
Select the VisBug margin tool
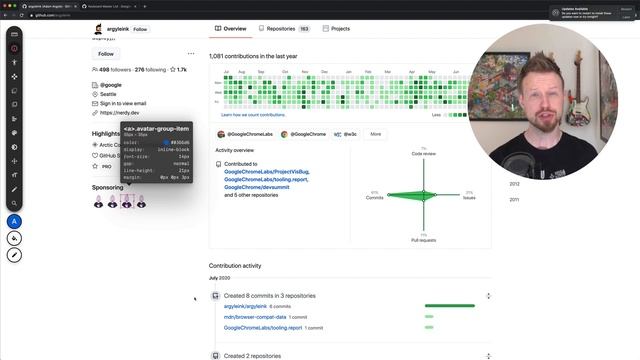point(14,91)
